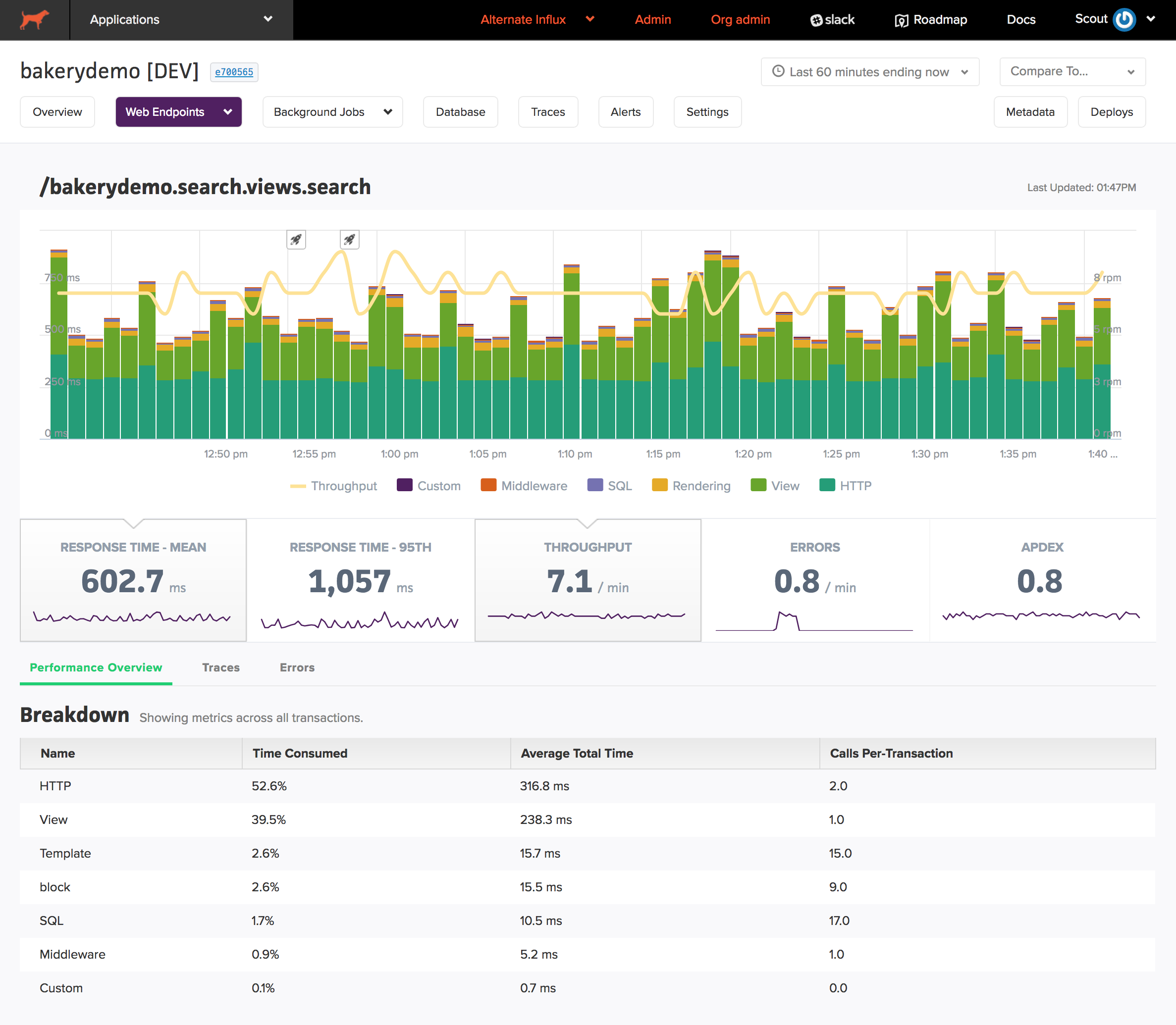This screenshot has height=1025, width=1176.
Task: Go to the Overview page
Action: (57, 111)
